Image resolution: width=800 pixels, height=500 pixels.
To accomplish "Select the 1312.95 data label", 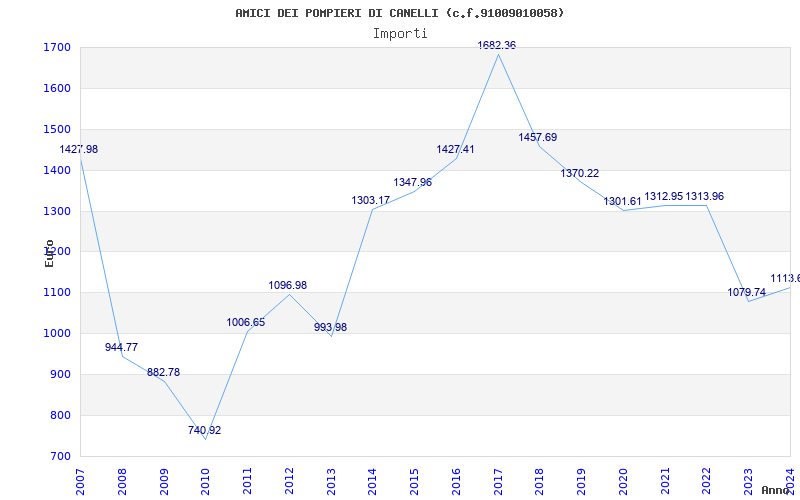I will 663,196.
